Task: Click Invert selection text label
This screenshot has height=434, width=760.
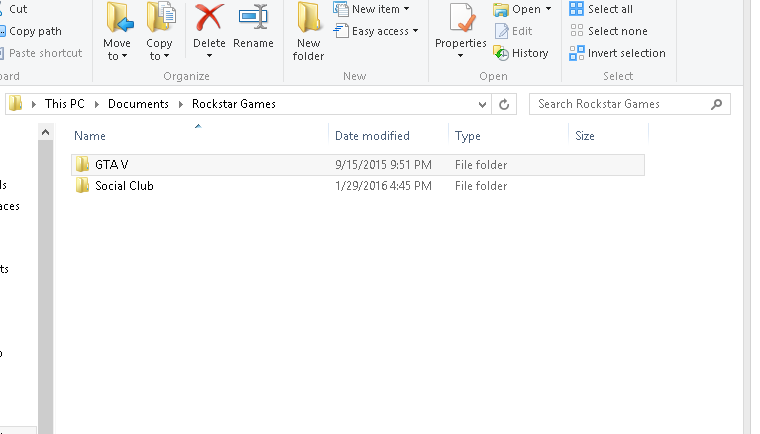Action: tap(627, 53)
